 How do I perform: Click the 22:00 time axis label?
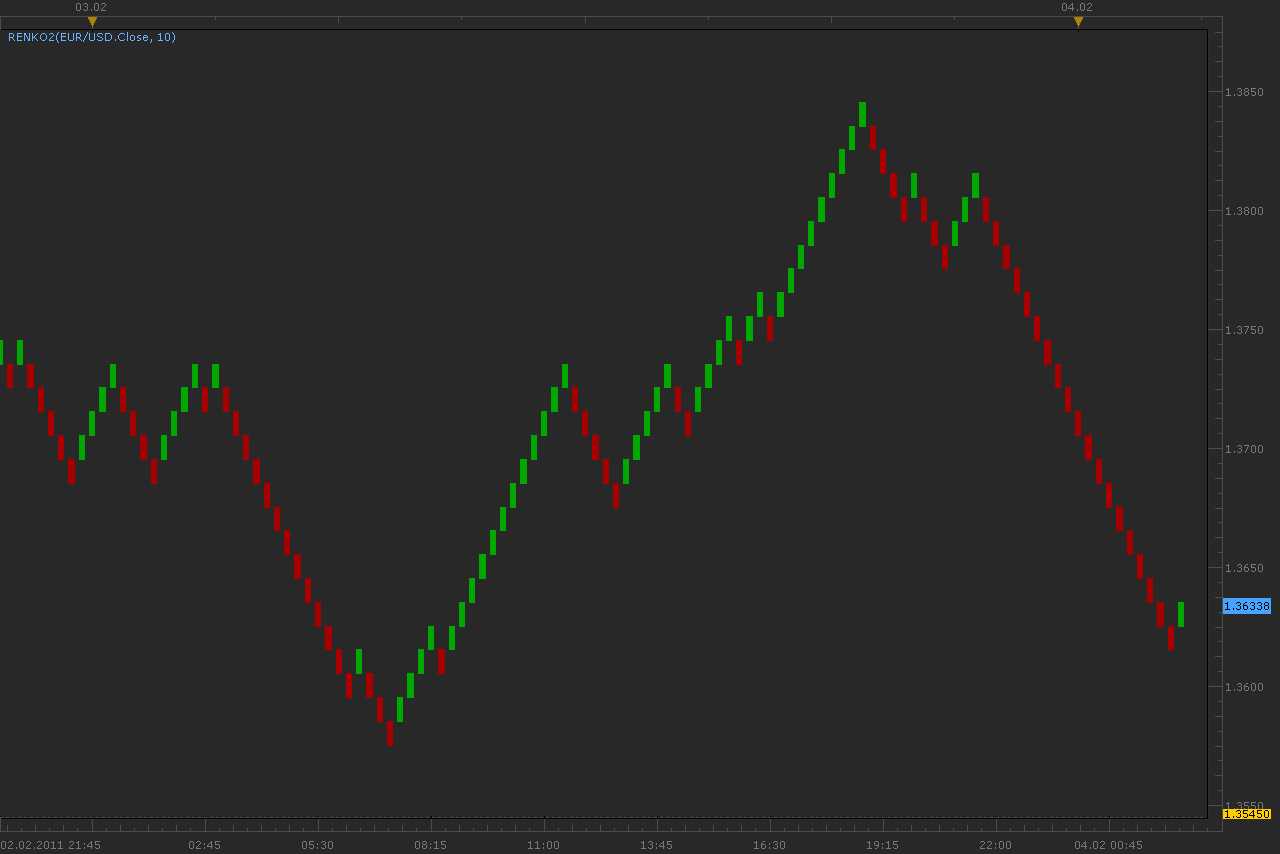click(995, 845)
